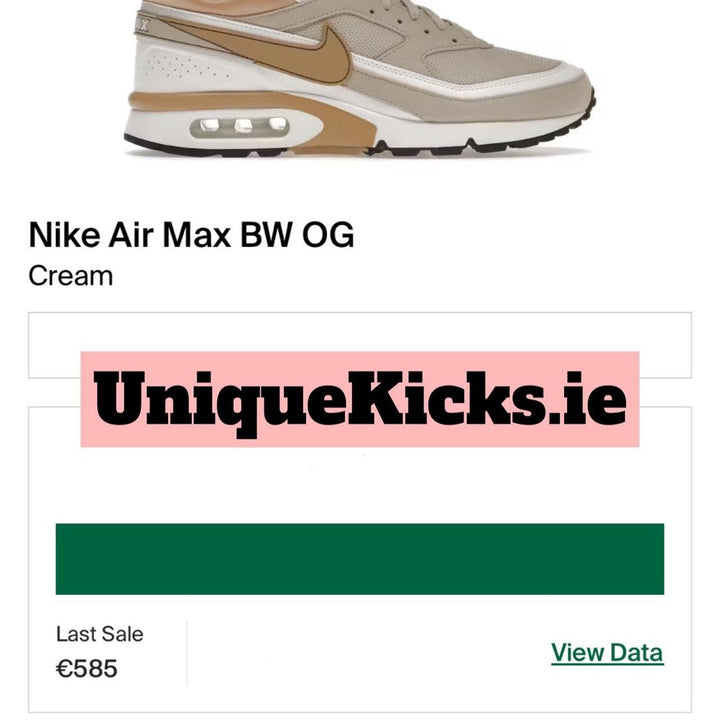Click the white leather stripe along shoe side
This screenshot has width=720, height=720.
point(459,76)
